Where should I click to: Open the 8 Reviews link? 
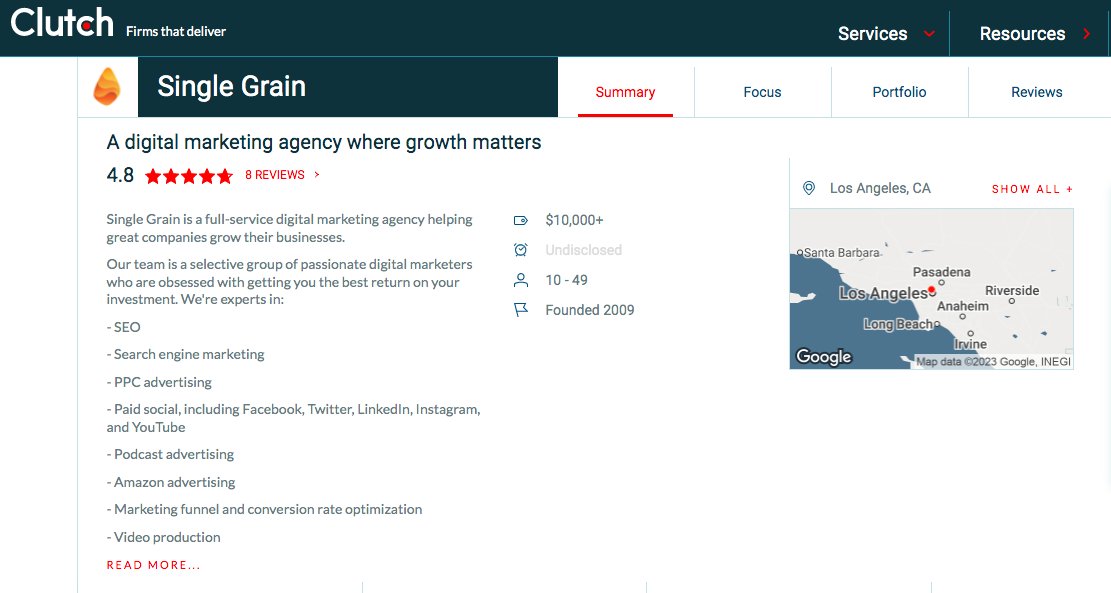point(276,175)
